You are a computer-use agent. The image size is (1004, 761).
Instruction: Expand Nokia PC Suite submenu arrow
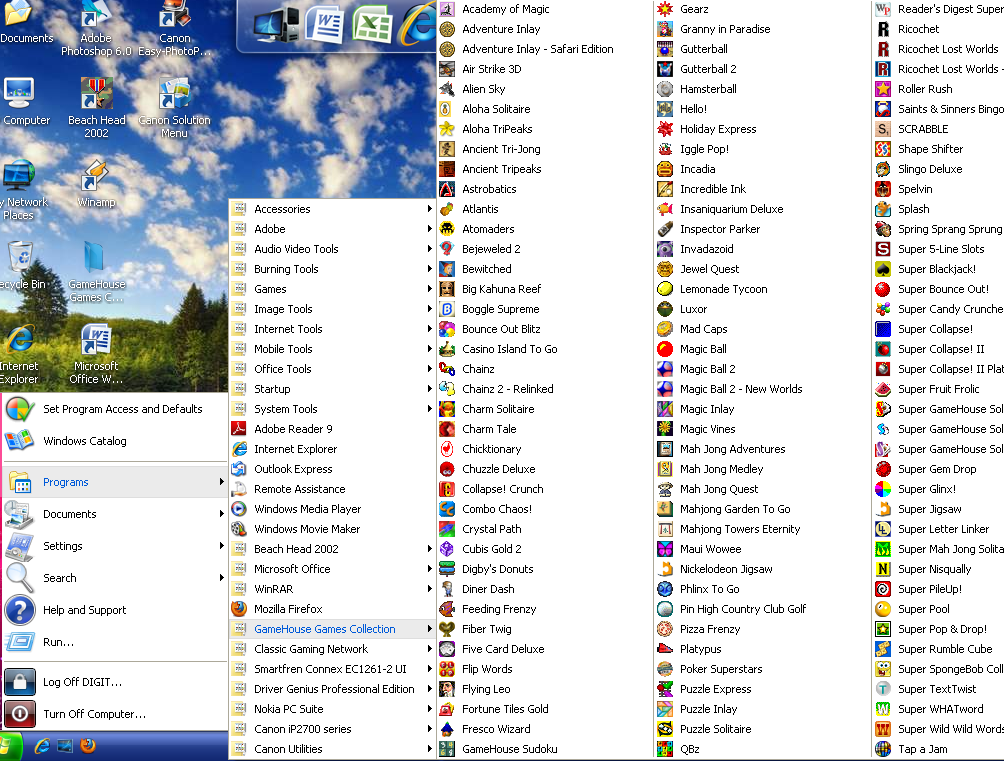(x=429, y=708)
